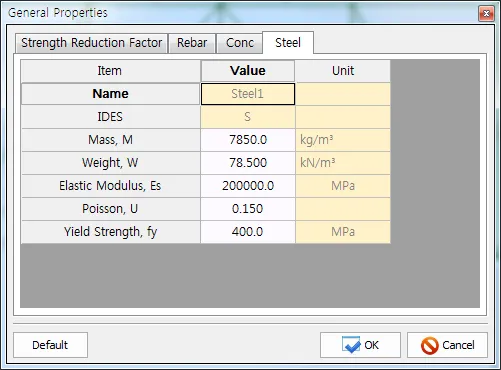Click the Yield Strength, fy row label
The height and width of the screenshot is (370, 501).
[x=110, y=232]
